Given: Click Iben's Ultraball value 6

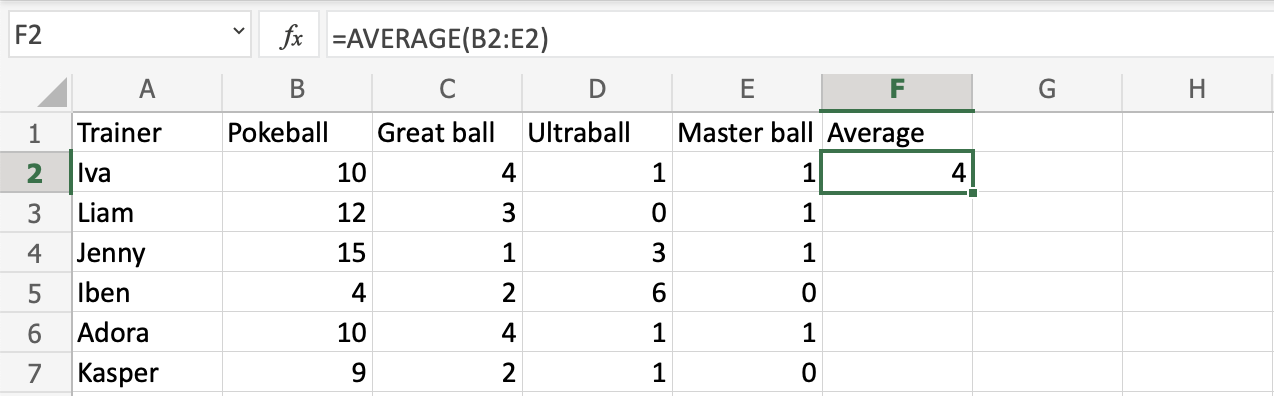Looking at the screenshot, I should pos(597,293).
